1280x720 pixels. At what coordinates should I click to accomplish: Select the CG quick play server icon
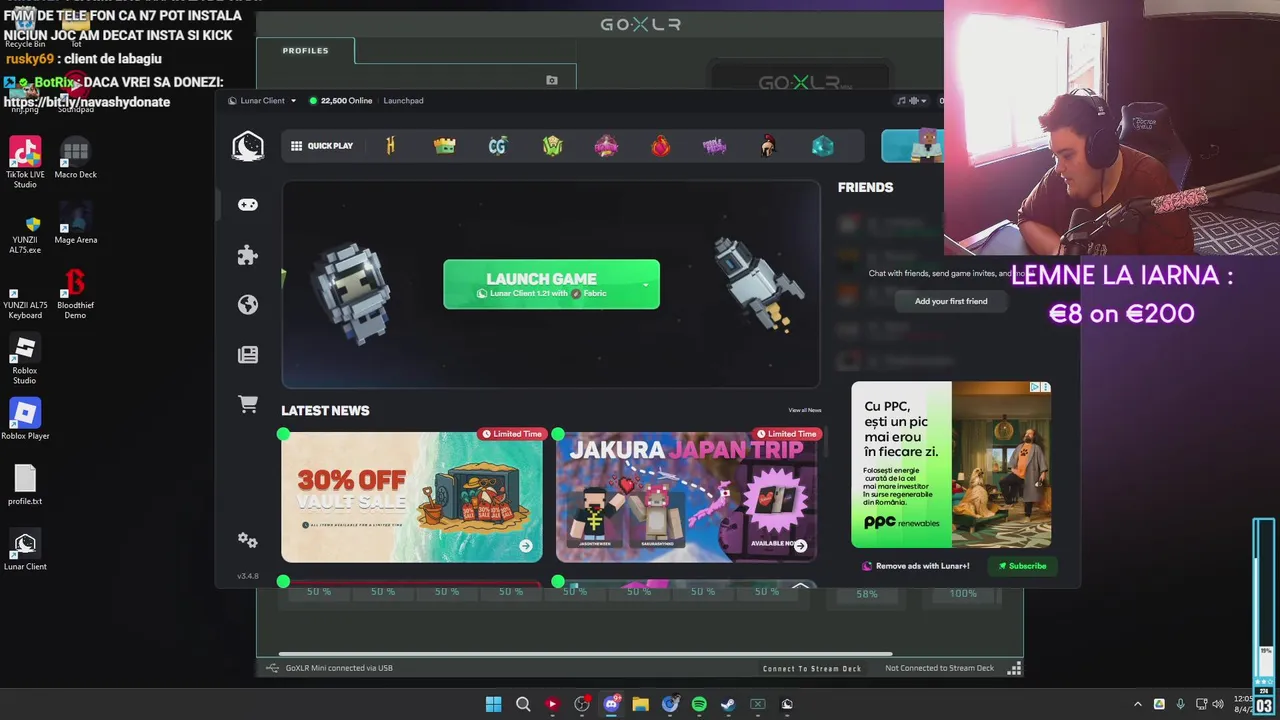pyautogui.click(x=498, y=146)
